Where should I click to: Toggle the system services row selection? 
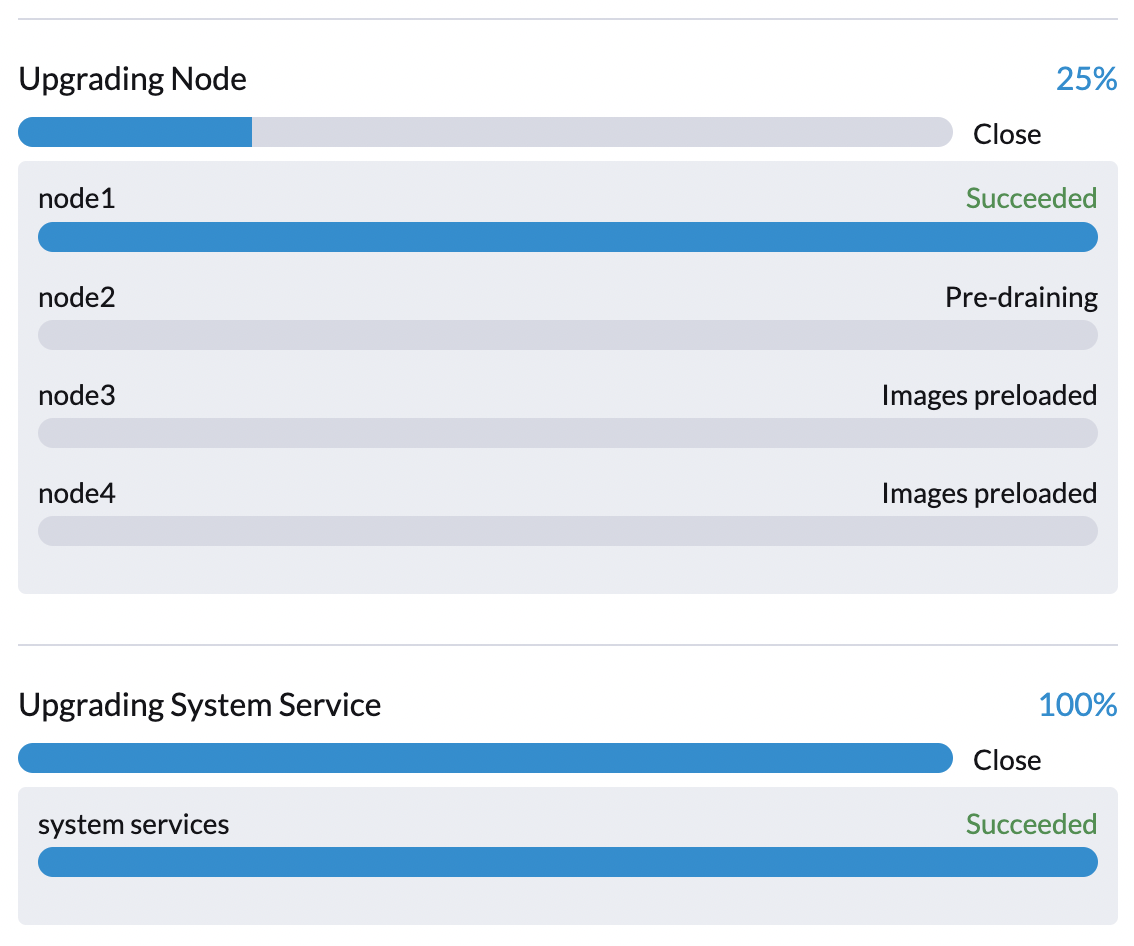133,824
